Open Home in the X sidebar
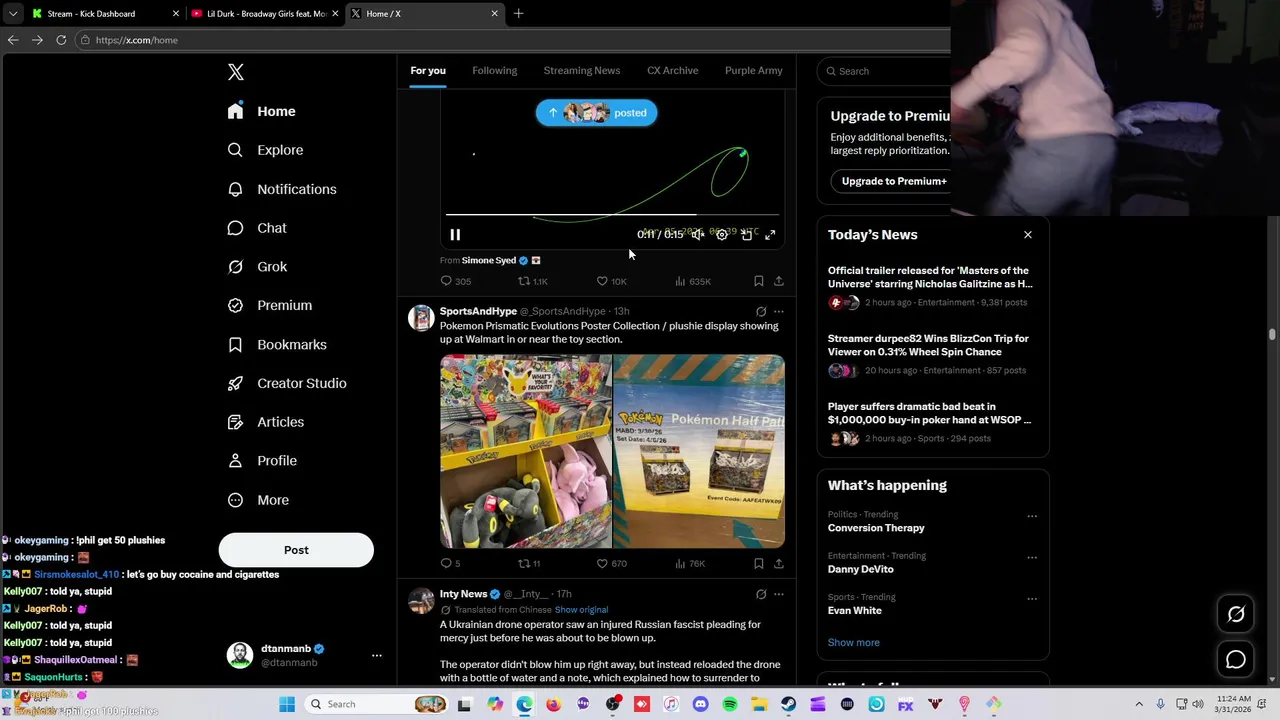The width and height of the screenshot is (1280, 720). 261,111
